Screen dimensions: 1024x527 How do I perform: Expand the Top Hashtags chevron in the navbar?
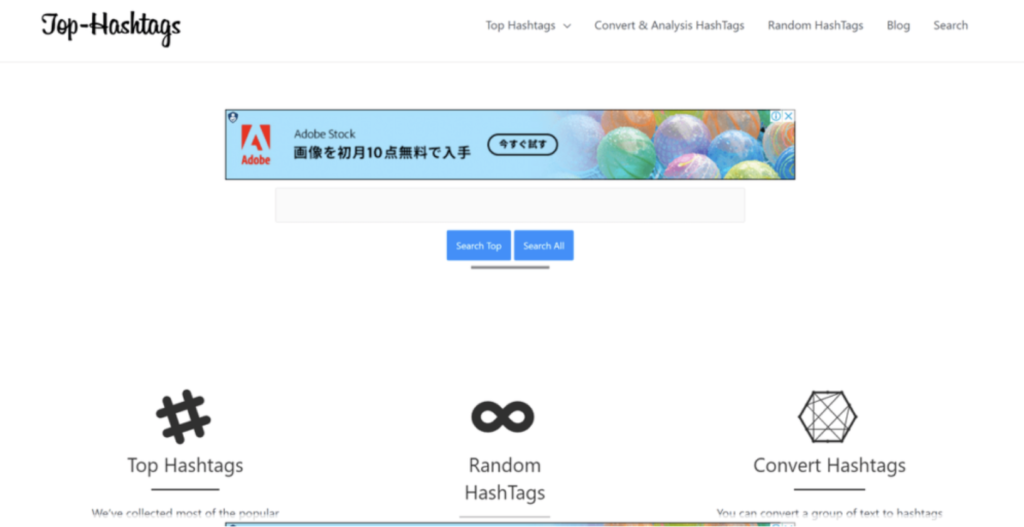click(567, 27)
